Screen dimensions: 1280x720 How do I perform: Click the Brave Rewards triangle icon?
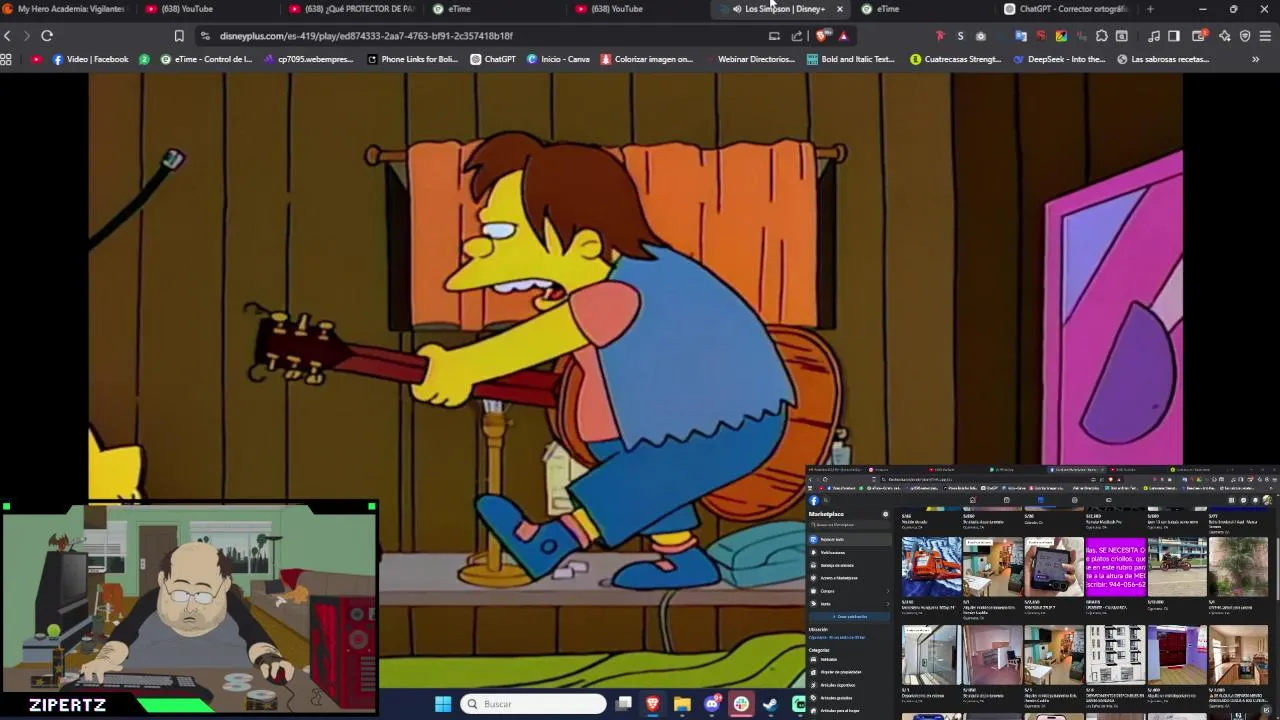(x=843, y=36)
